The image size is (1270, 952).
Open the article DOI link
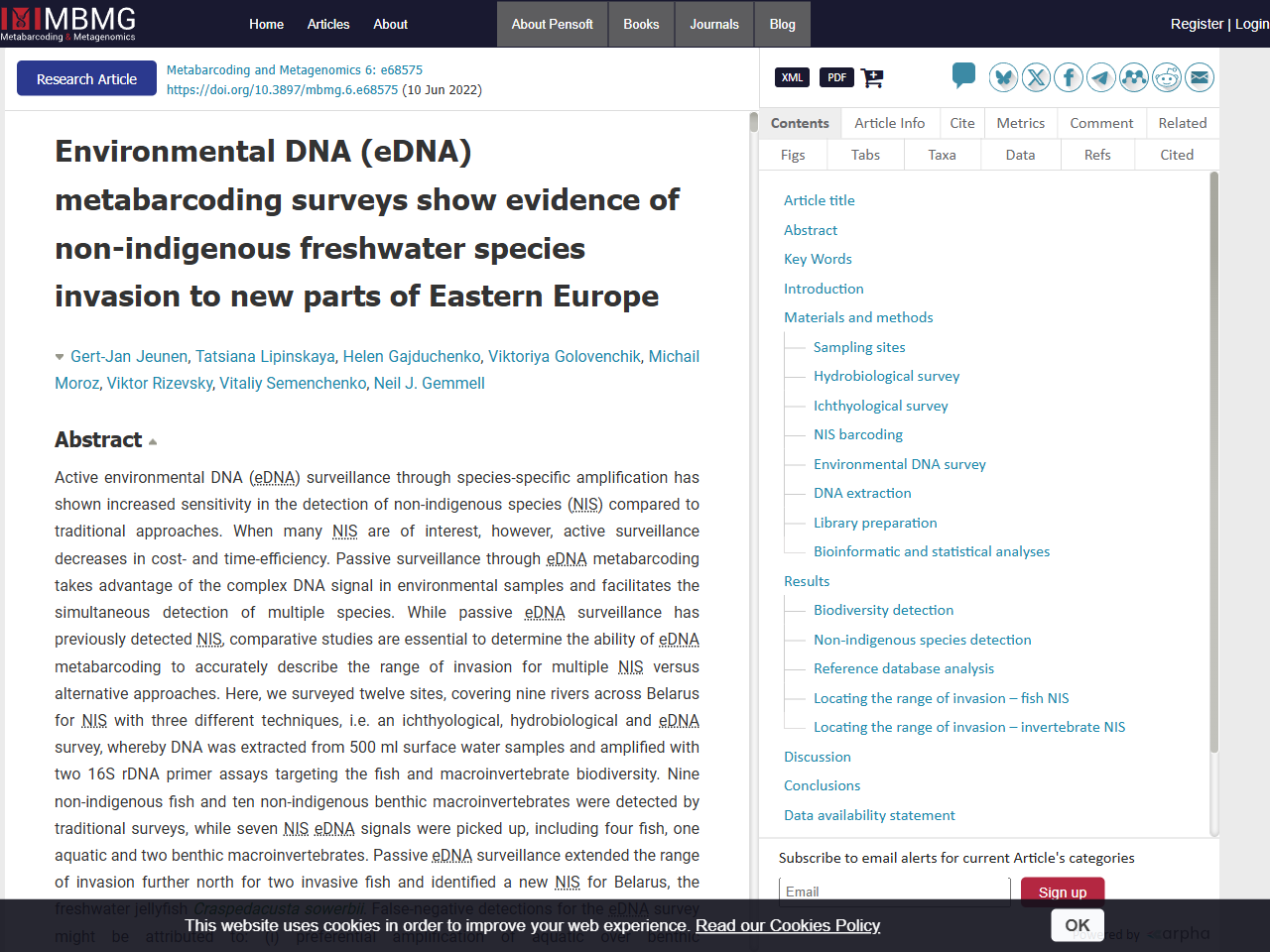coord(282,90)
